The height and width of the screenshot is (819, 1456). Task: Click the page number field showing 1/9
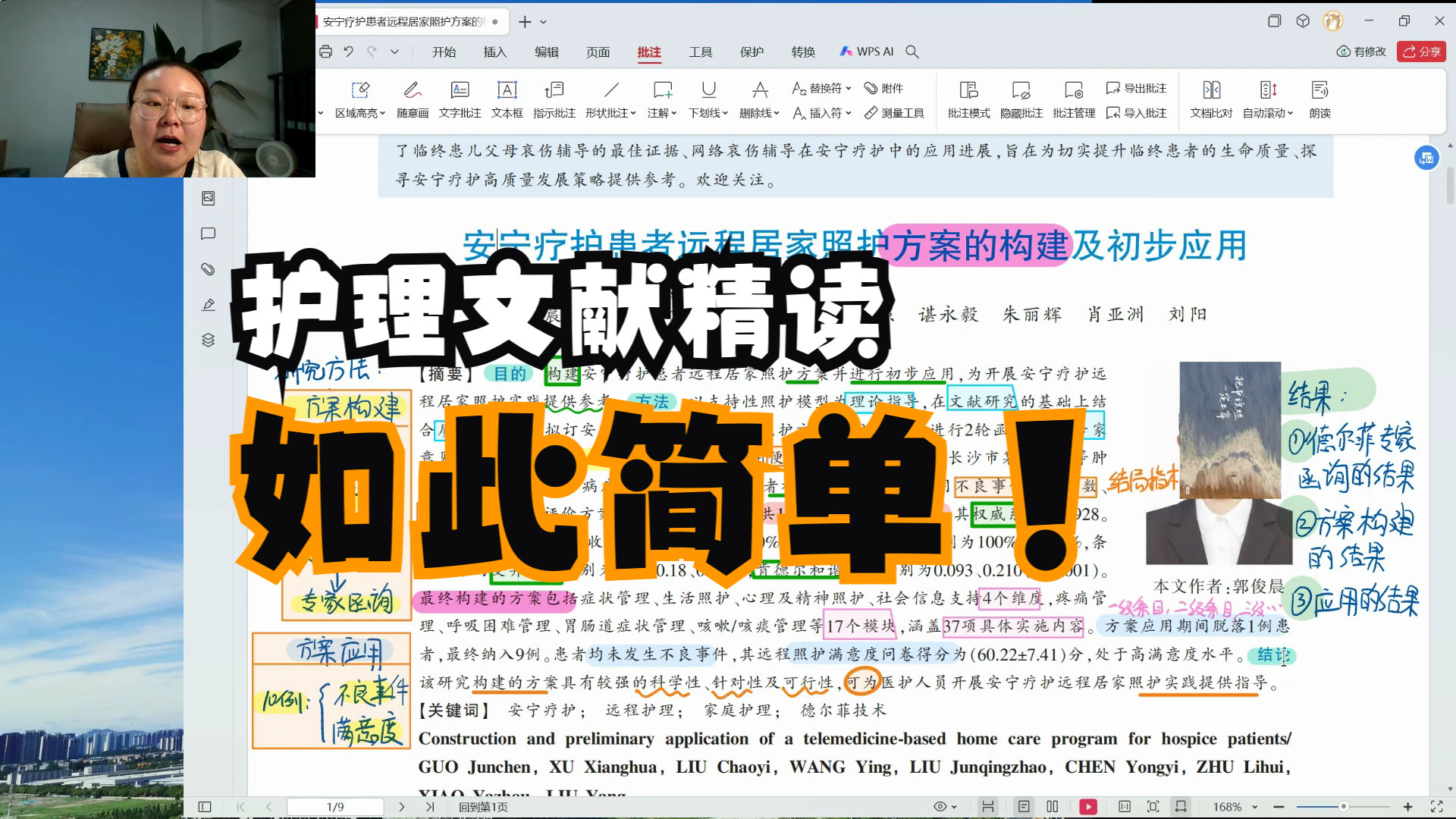tap(335, 807)
